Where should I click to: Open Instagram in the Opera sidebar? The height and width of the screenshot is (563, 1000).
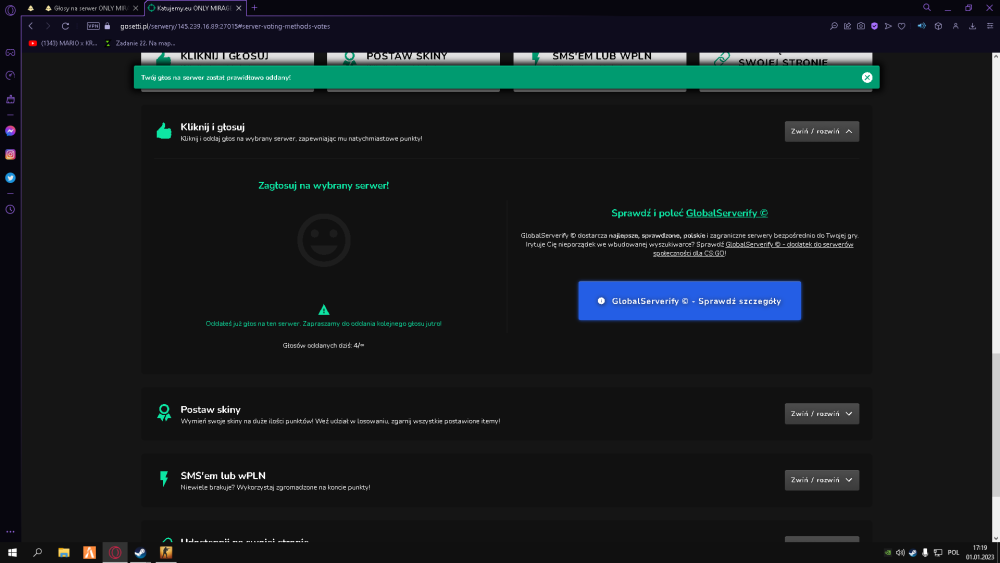click(10, 154)
